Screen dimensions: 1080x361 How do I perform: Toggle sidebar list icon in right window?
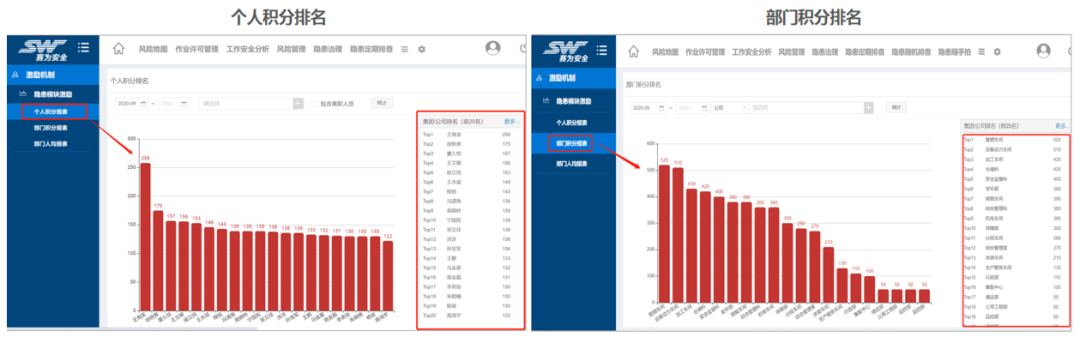click(x=601, y=50)
